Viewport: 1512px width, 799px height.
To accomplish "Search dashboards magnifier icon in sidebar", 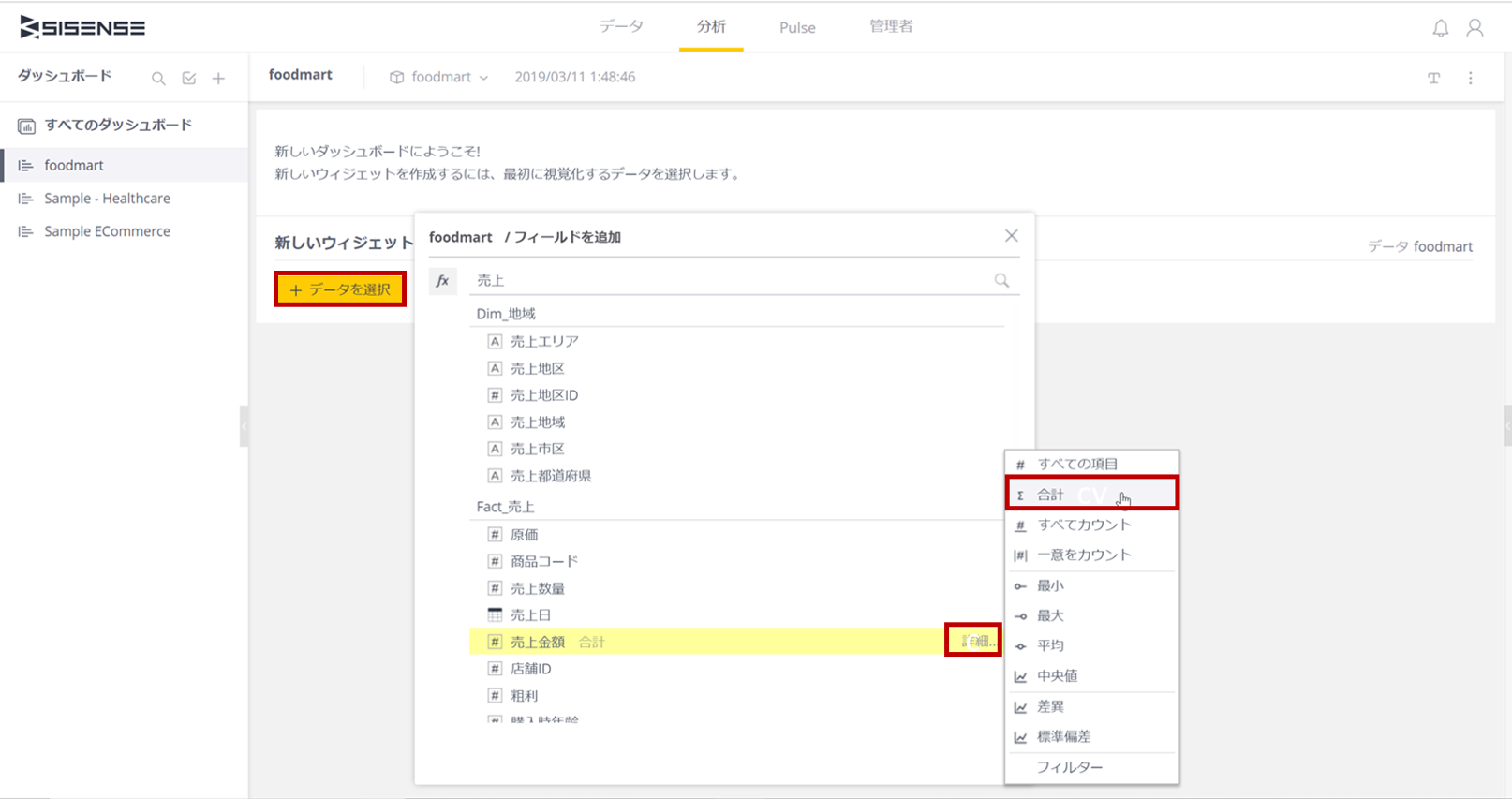I will click(158, 79).
